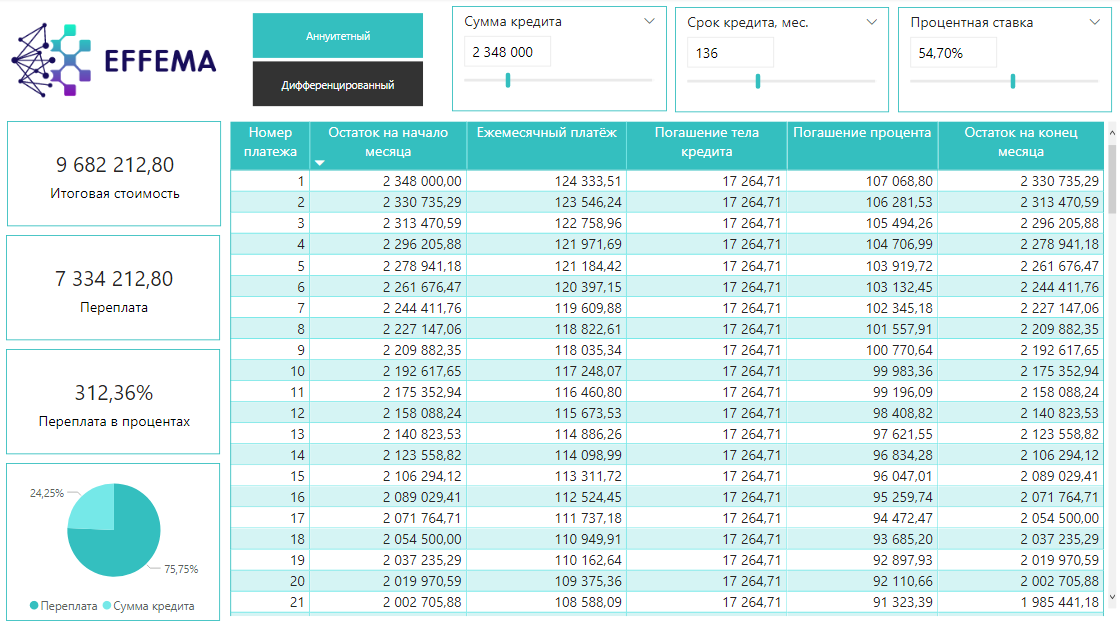
Task: Click the table scrollbar up arrow
Action: 1111,133
